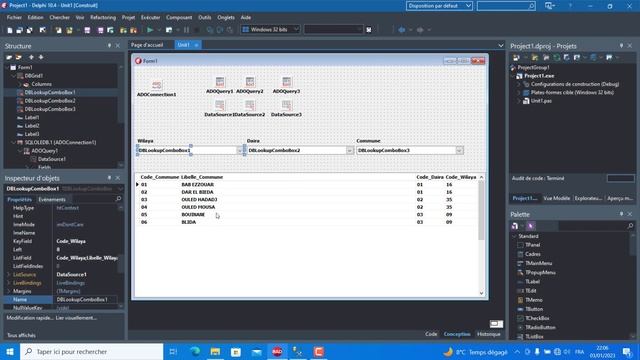This screenshot has height=360, width=640.
Task: Click the Lier visuellement link
Action: [76, 318]
